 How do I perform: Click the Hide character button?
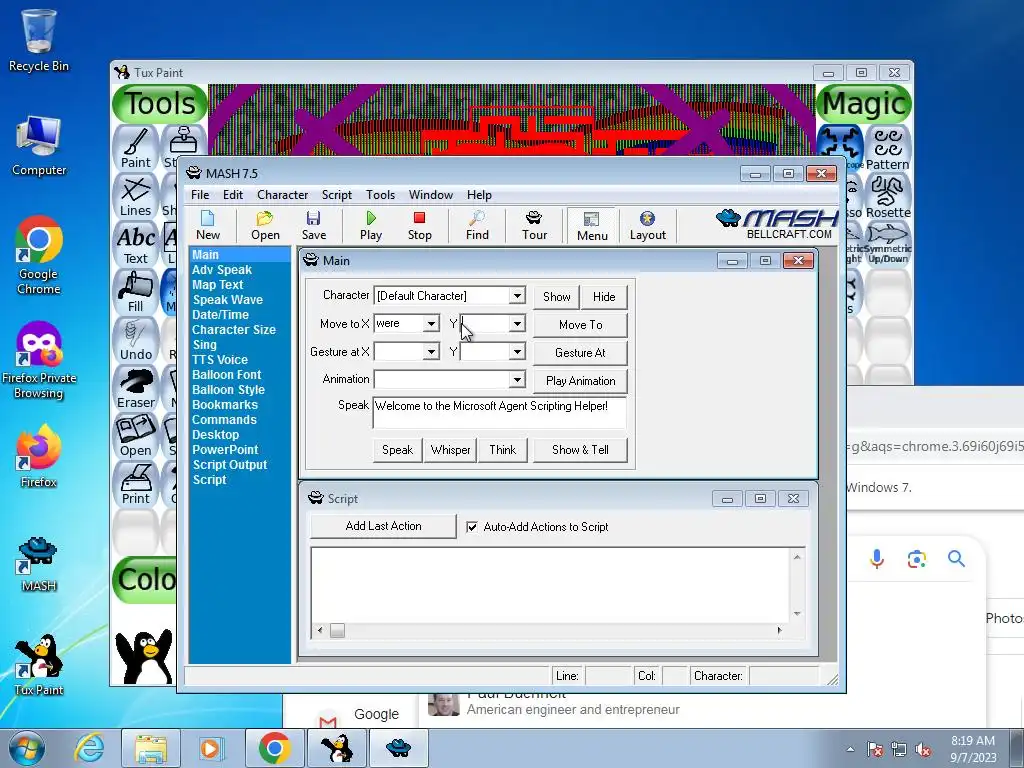pyautogui.click(x=604, y=296)
